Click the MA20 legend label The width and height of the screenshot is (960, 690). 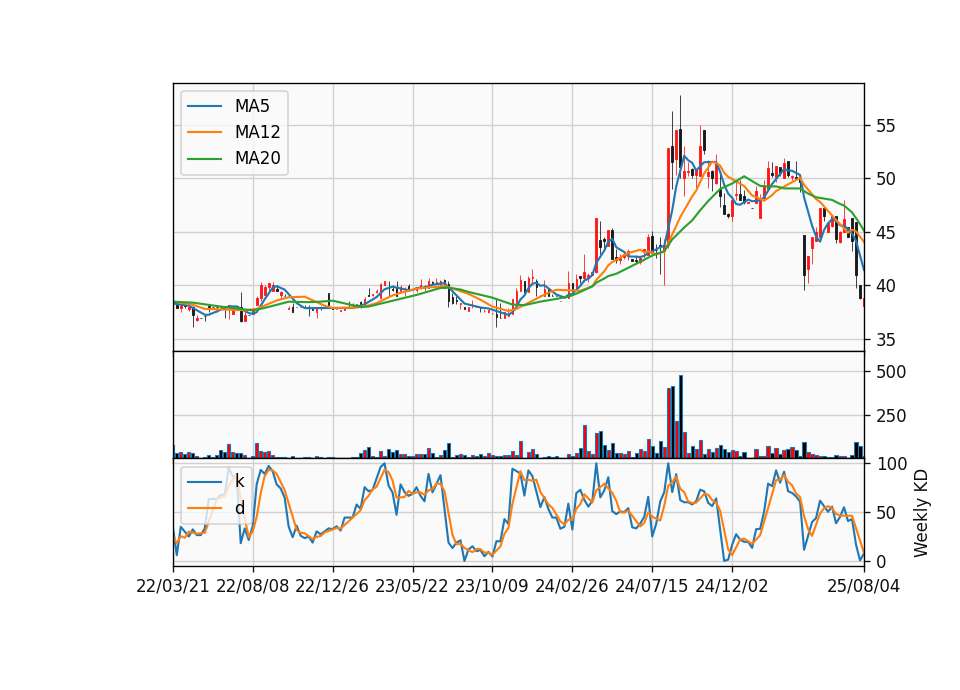(x=257, y=158)
